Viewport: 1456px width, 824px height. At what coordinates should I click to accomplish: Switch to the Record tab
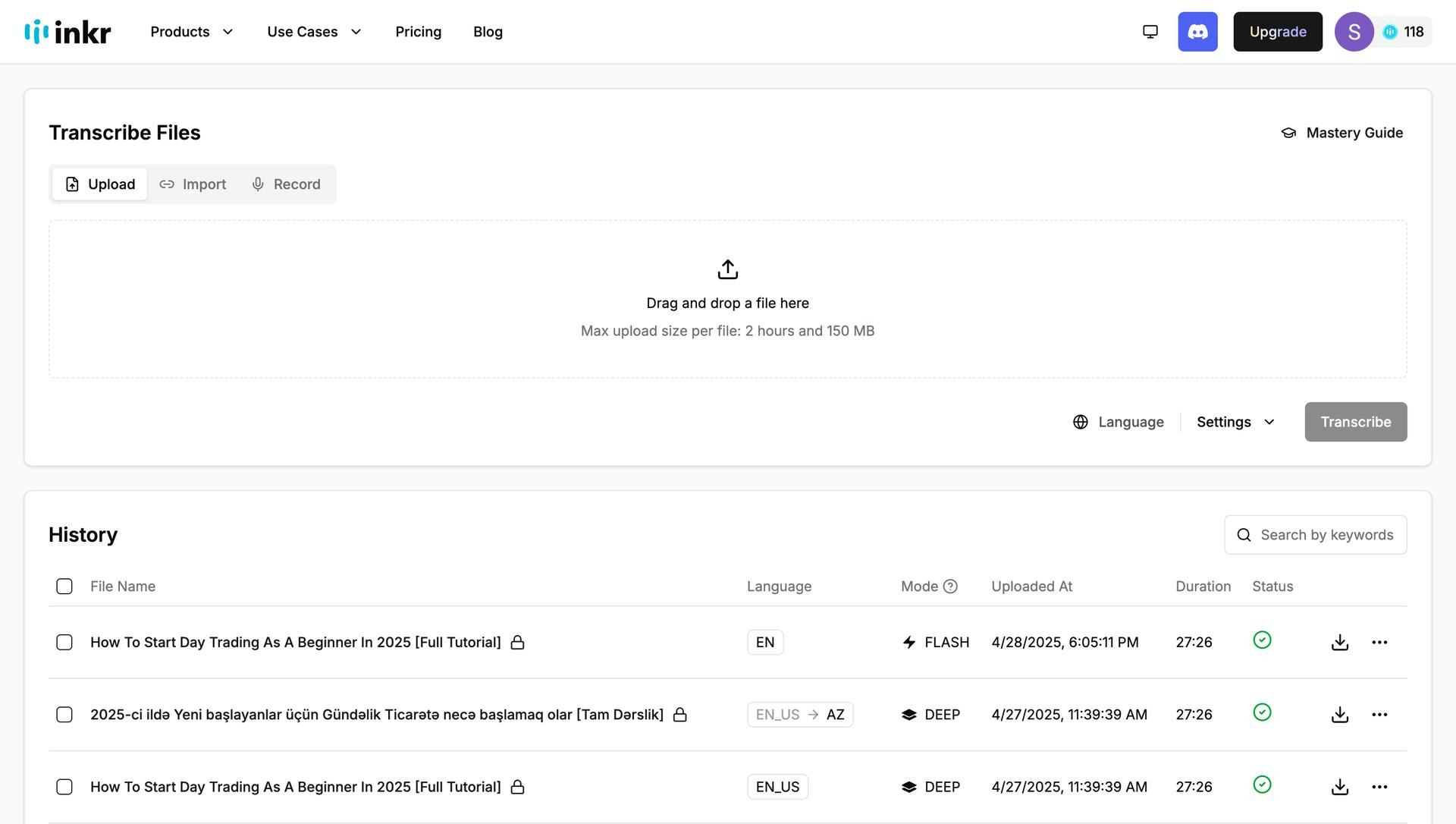pyautogui.click(x=286, y=184)
